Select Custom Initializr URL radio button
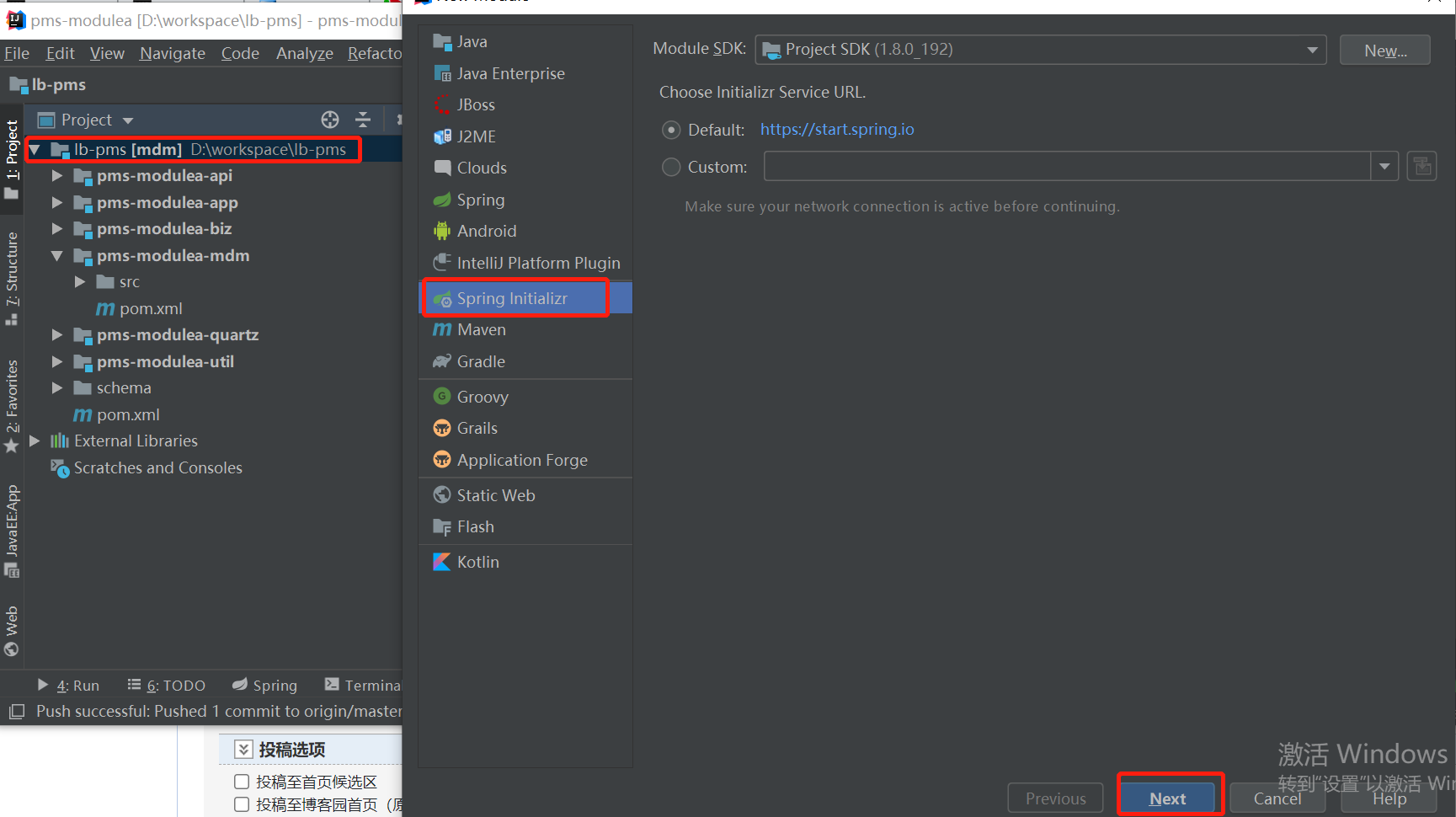 tap(671, 167)
